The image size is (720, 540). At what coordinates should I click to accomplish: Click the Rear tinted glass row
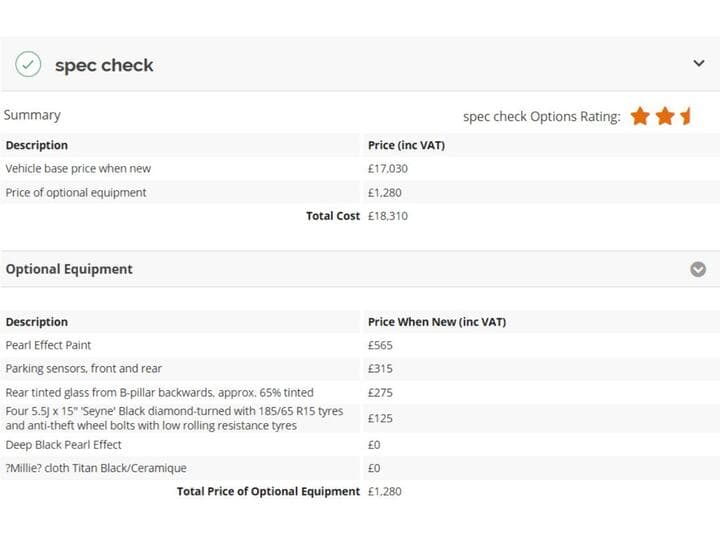coord(360,393)
